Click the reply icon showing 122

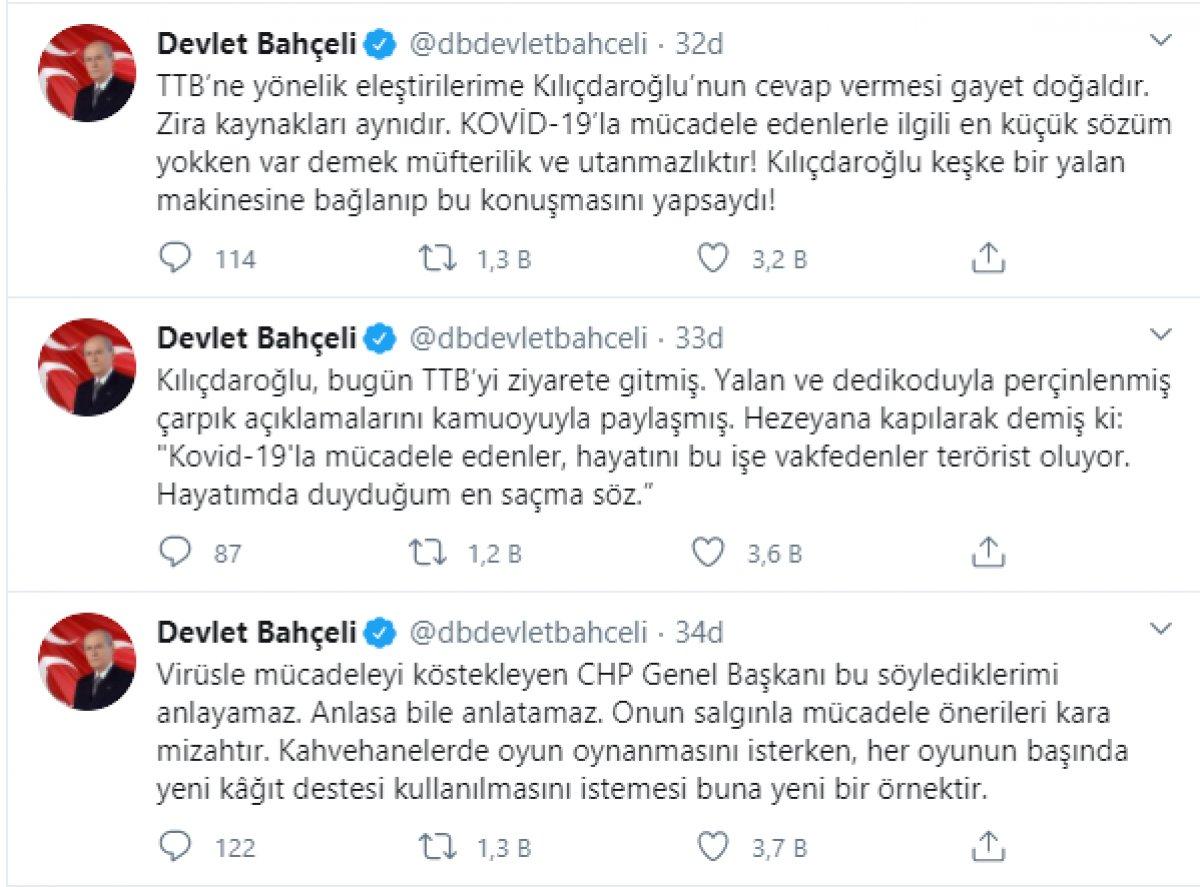click(176, 845)
